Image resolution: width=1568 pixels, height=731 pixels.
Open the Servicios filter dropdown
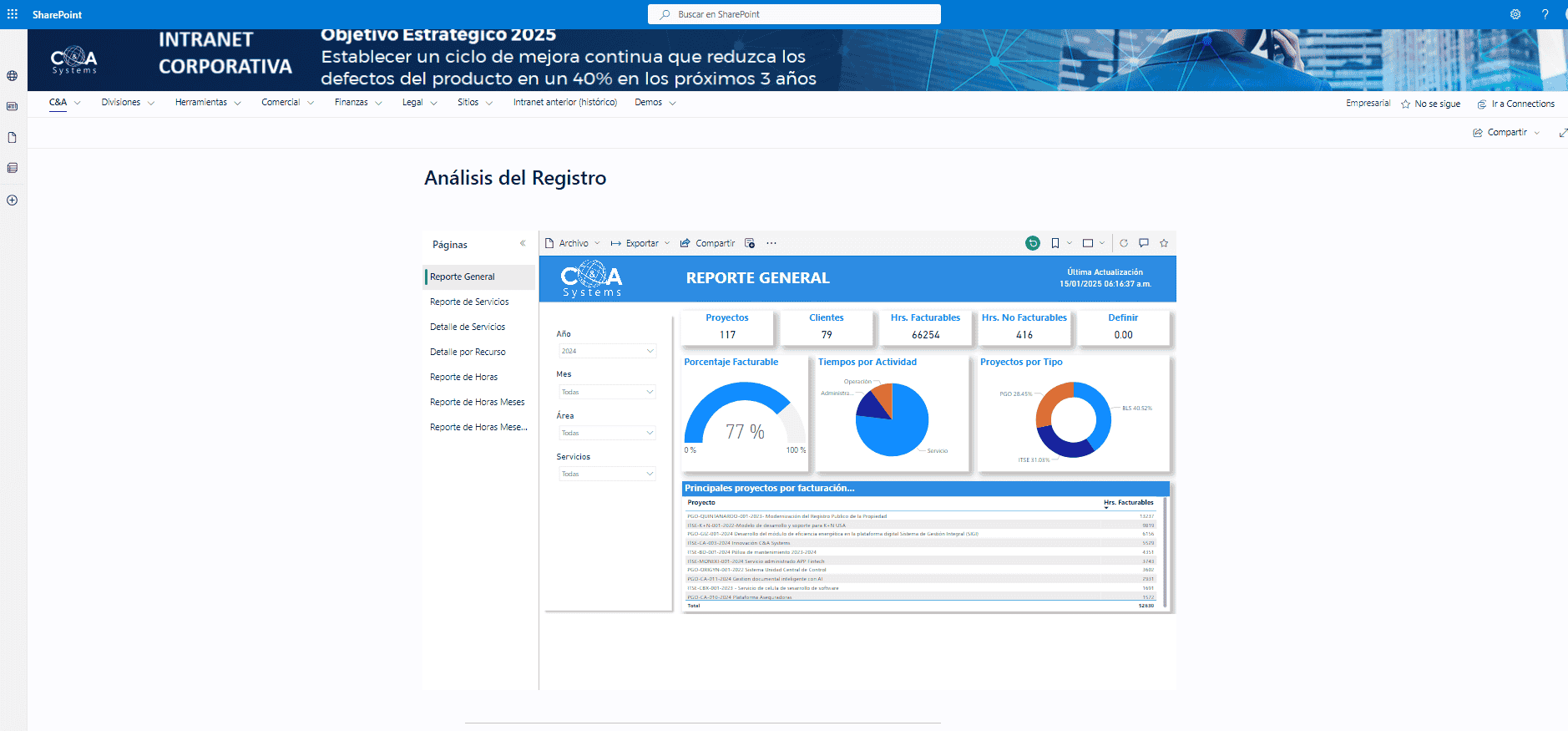607,474
